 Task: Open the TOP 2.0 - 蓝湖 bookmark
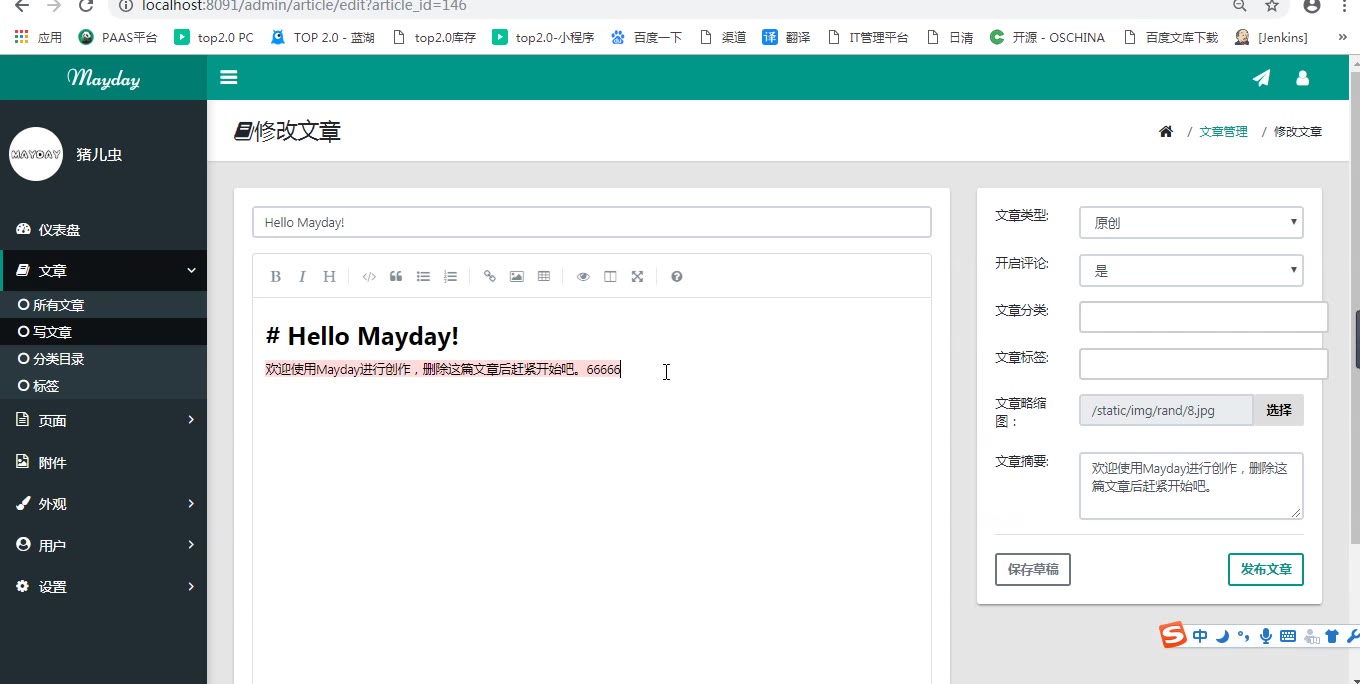coord(322,37)
